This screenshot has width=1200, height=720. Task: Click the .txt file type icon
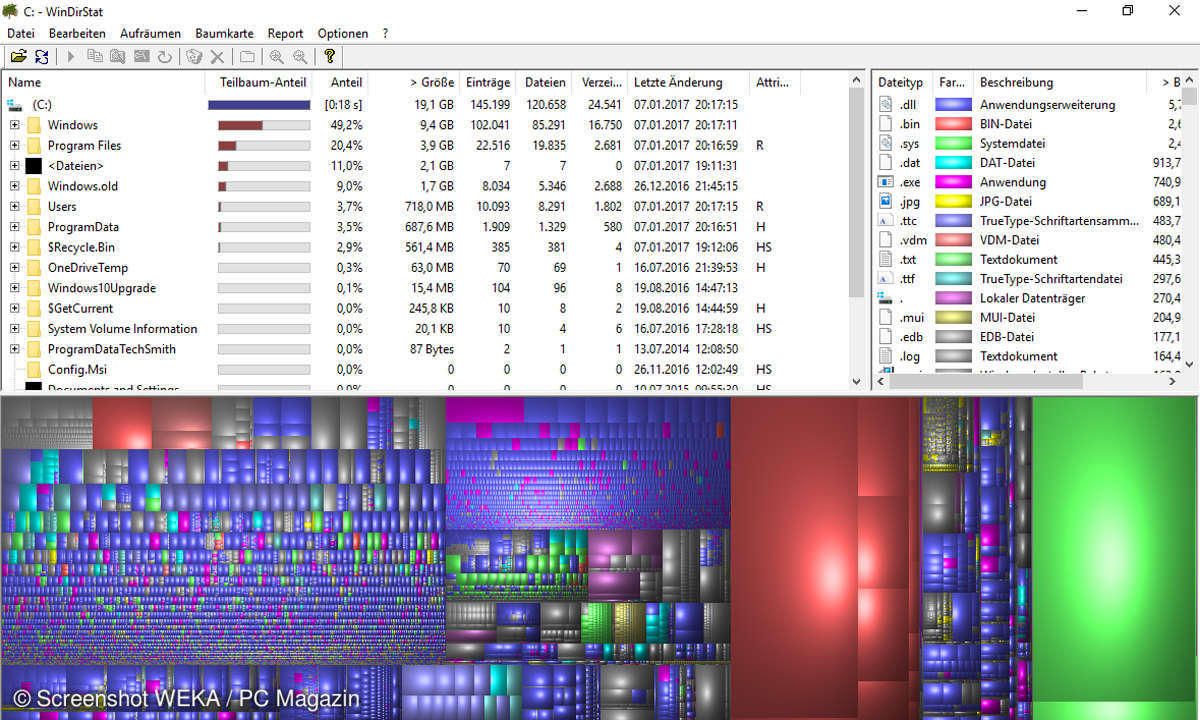[885, 259]
